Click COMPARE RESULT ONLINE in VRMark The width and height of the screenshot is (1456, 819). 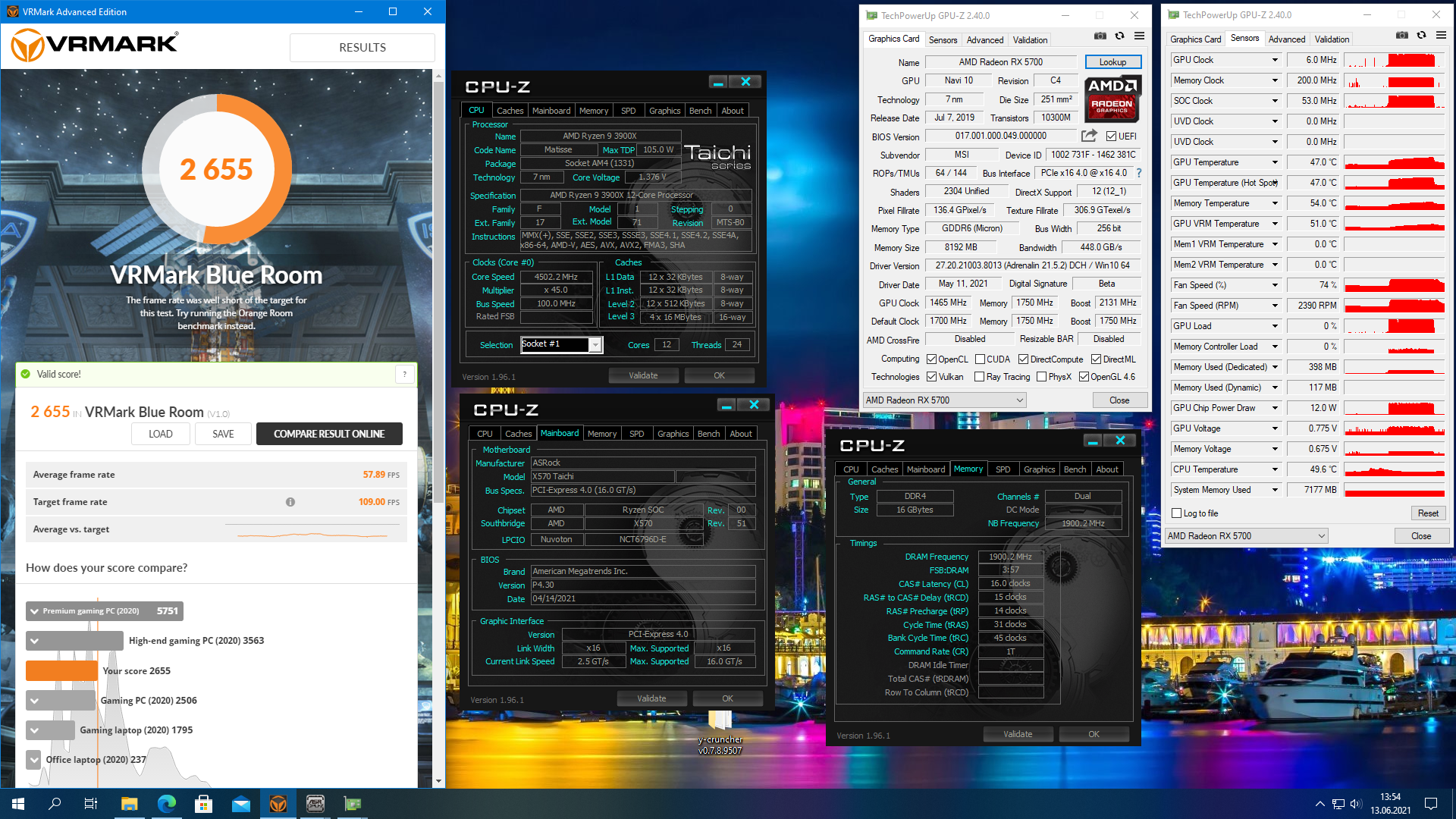329,434
